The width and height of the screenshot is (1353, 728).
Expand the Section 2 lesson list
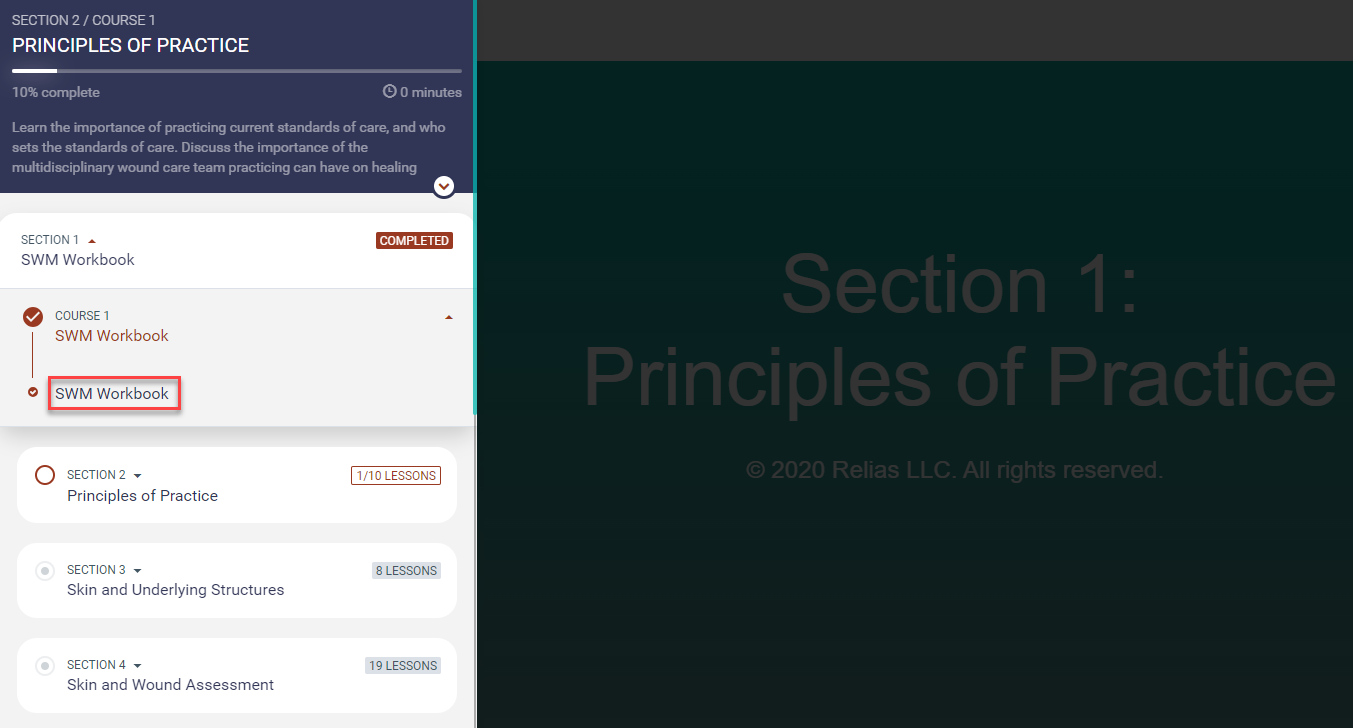(138, 475)
